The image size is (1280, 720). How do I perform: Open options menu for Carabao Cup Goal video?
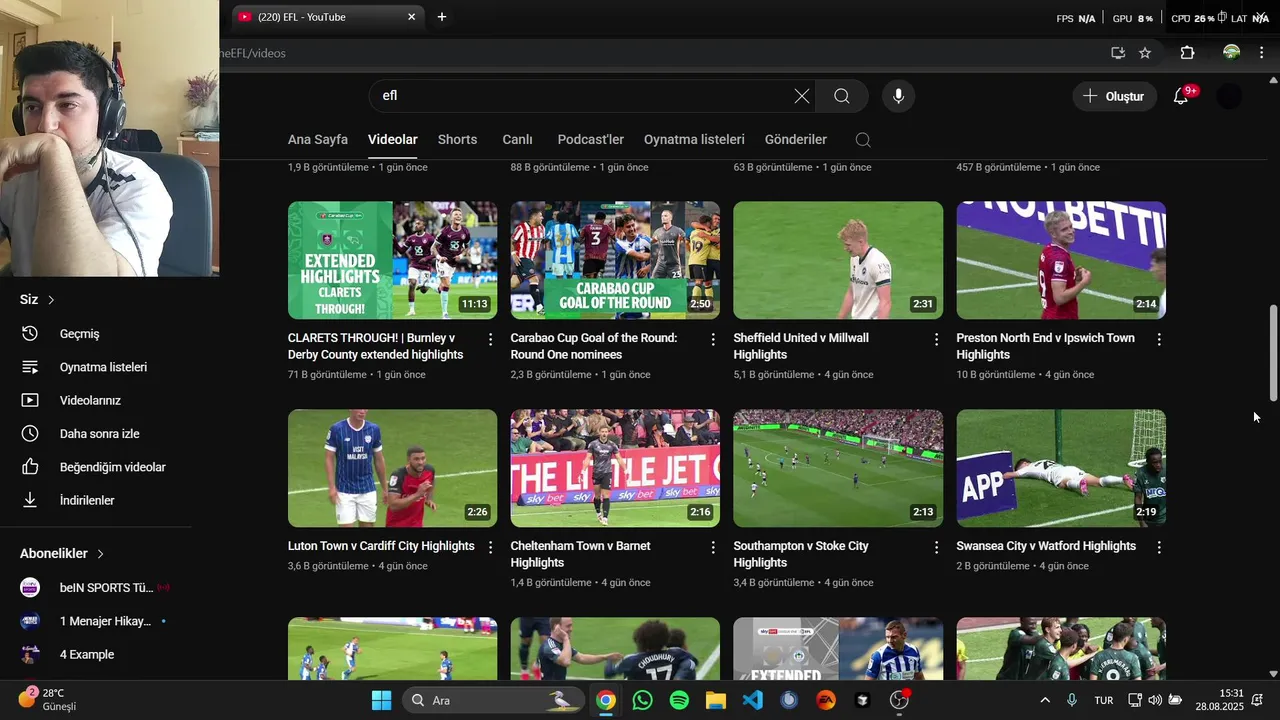(713, 340)
